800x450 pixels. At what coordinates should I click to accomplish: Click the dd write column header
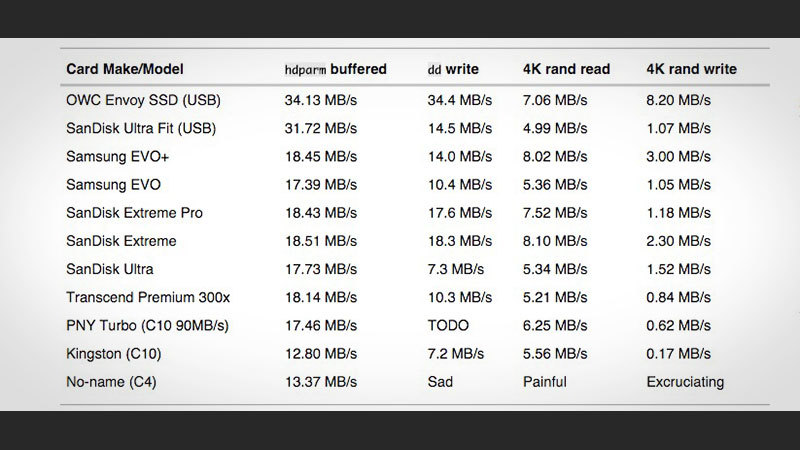(x=453, y=70)
